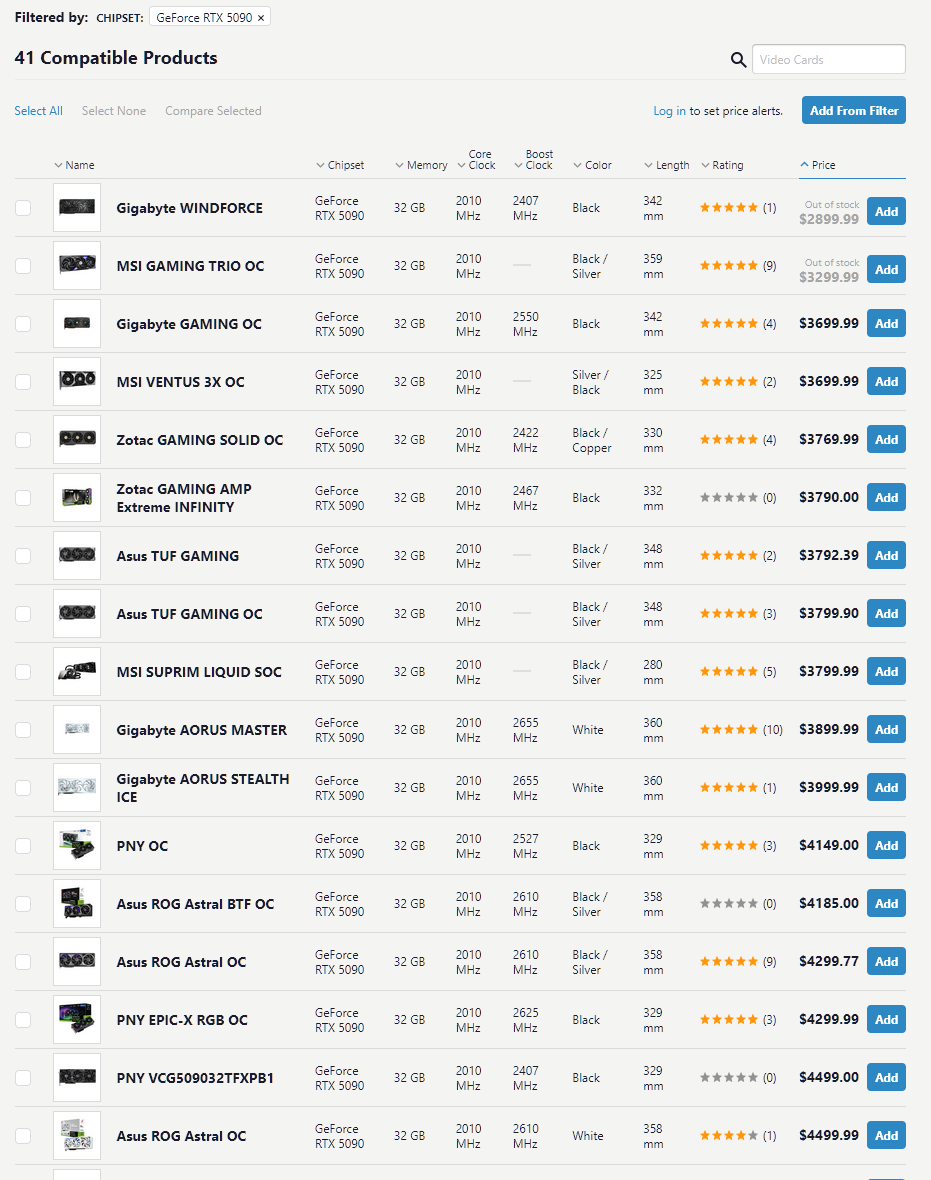
Task: Remove the GeForce RTX 5090 chipset filter
Action: (x=261, y=18)
